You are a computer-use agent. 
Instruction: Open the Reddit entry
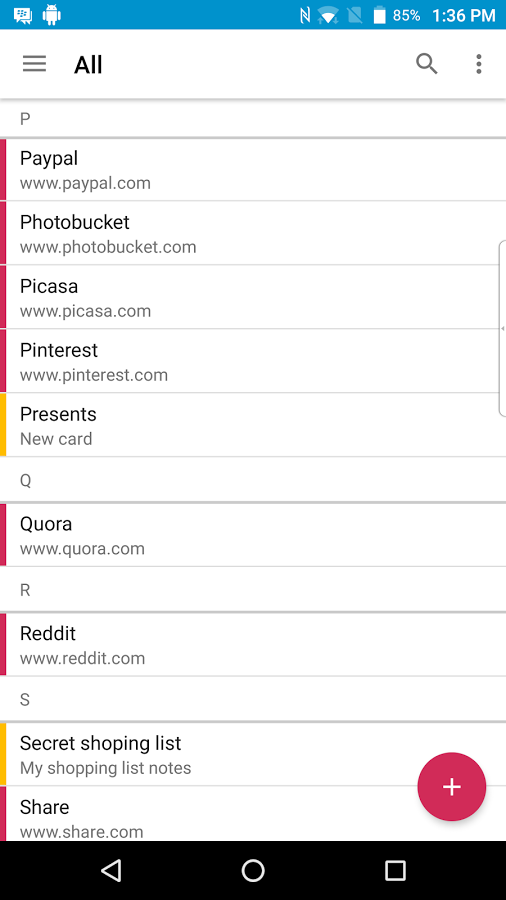(x=253, y=645)
